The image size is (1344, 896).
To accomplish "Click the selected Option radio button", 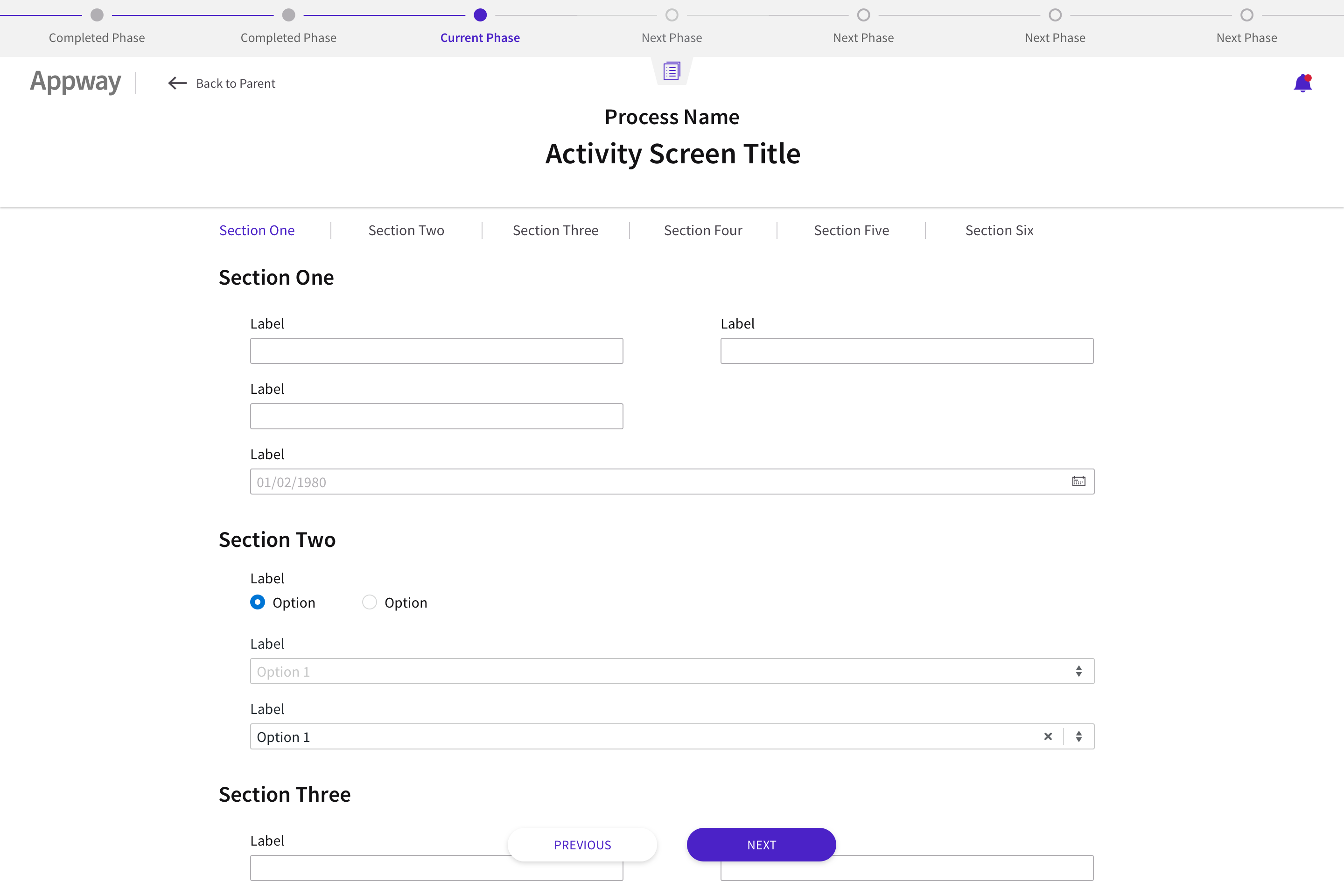I will (x=257, y=602).
